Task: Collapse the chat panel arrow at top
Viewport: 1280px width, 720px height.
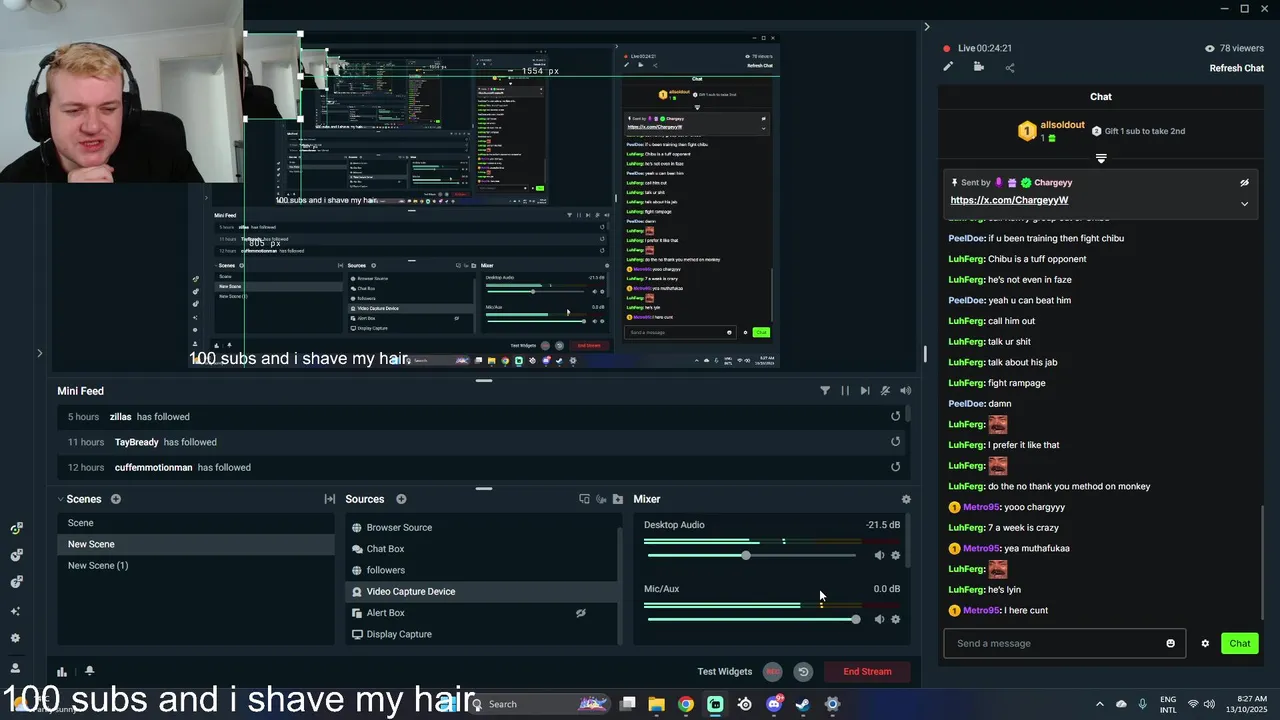Action: pyautogui.click(x=926, y=27)
